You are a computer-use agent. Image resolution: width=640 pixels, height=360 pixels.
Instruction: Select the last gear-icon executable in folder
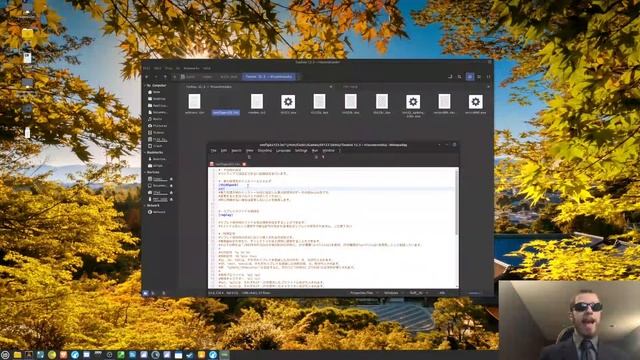point(476,102)
